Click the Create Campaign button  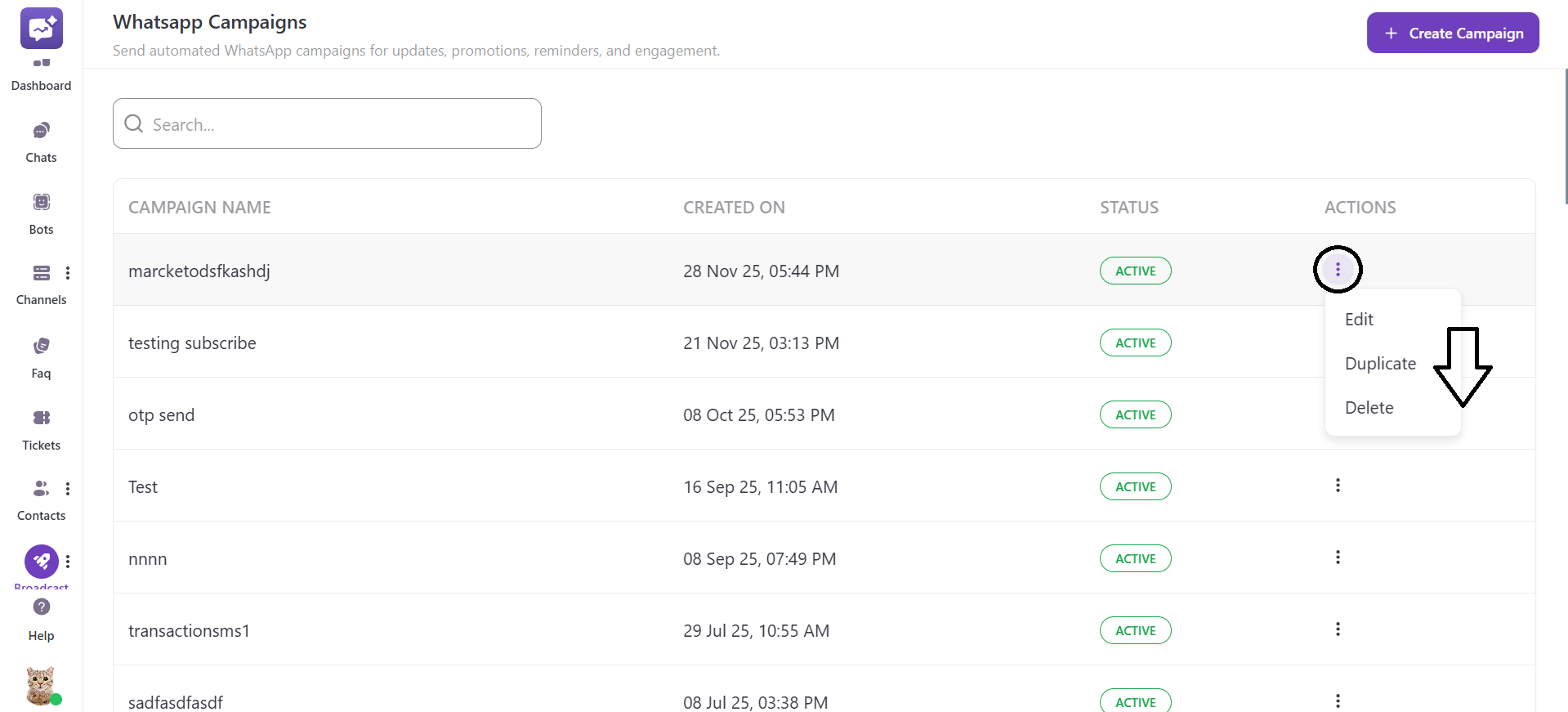coord(1453,34)
